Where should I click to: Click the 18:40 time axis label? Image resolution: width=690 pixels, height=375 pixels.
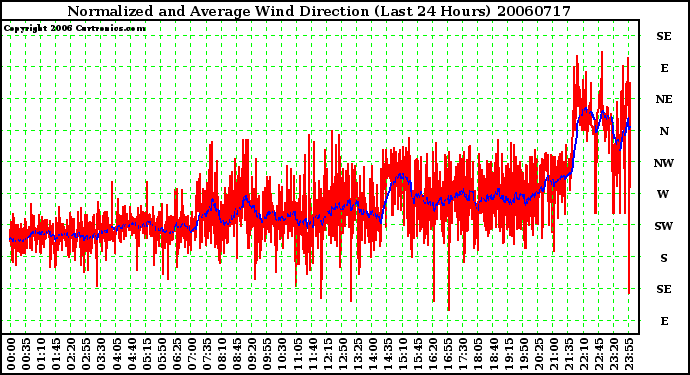tap(493, 354)
